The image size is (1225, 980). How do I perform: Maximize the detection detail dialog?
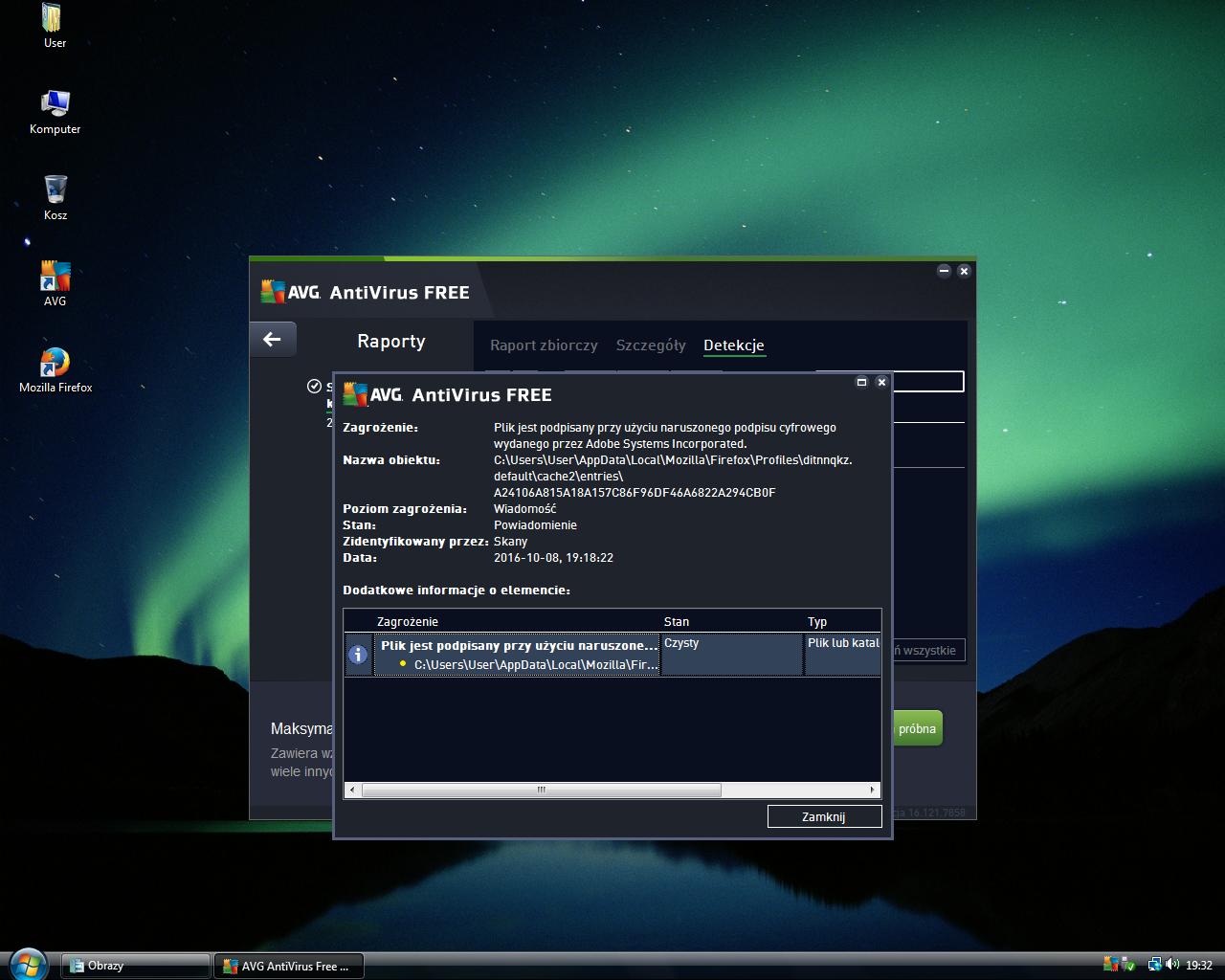click(861, 382)
